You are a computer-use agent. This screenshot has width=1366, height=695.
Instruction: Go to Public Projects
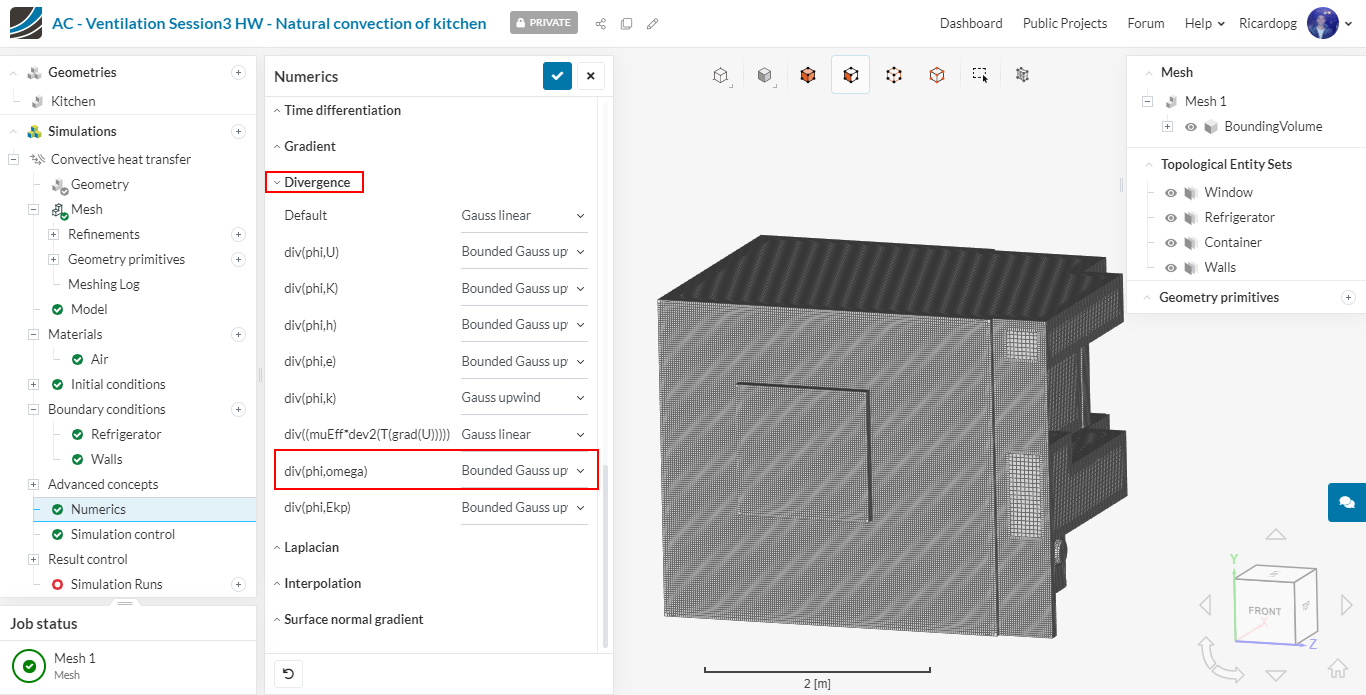point(1065,23)
